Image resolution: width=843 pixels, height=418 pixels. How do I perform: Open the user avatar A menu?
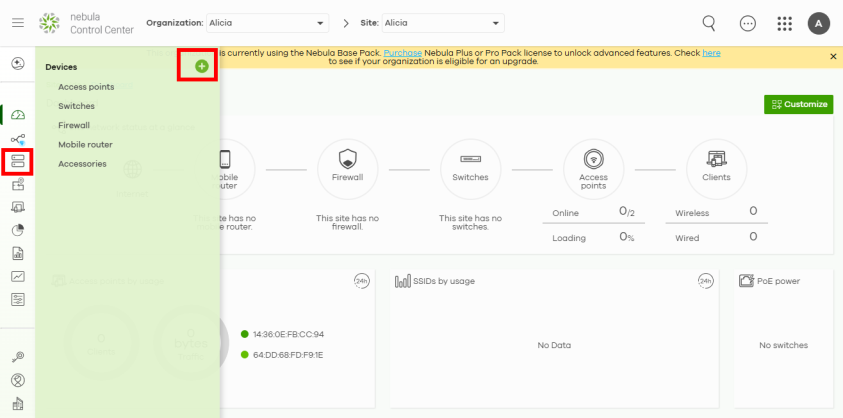point(819,23)
